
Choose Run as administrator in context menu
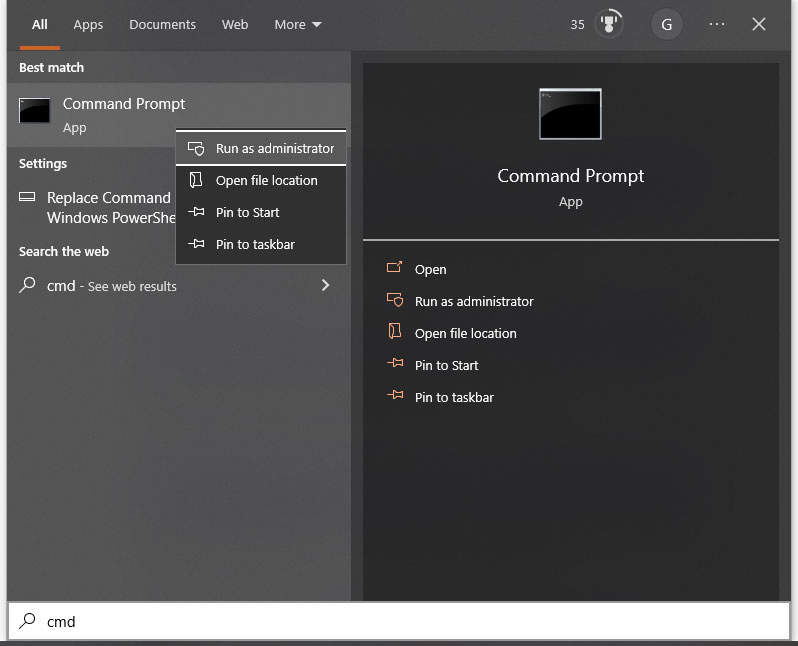(261, 148)
